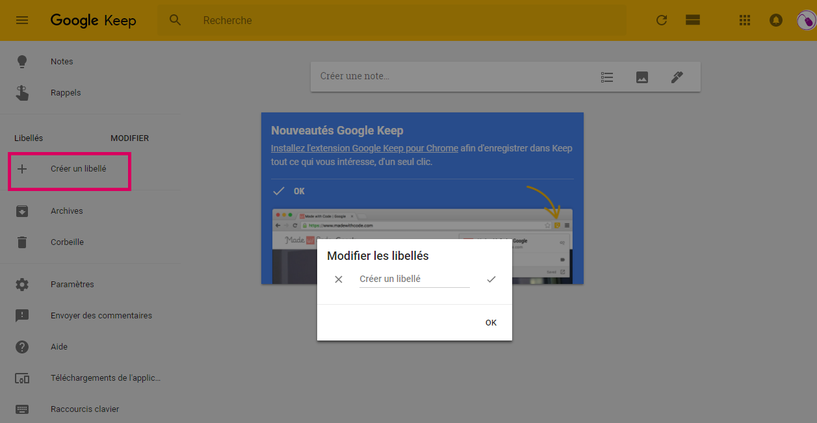Click the Corbeille trash icon
817x423 pixels.
point(22,242)
